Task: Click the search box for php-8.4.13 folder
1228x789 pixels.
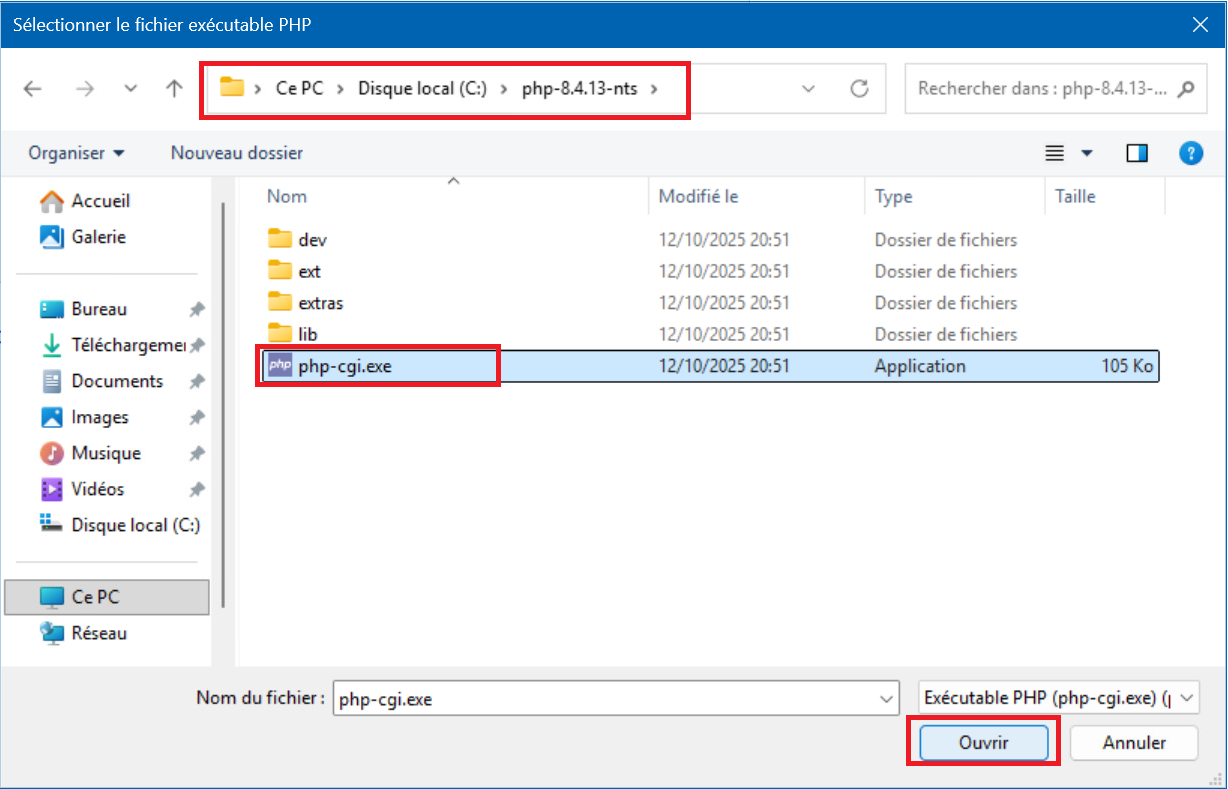Action: [x=1042, y=89]
